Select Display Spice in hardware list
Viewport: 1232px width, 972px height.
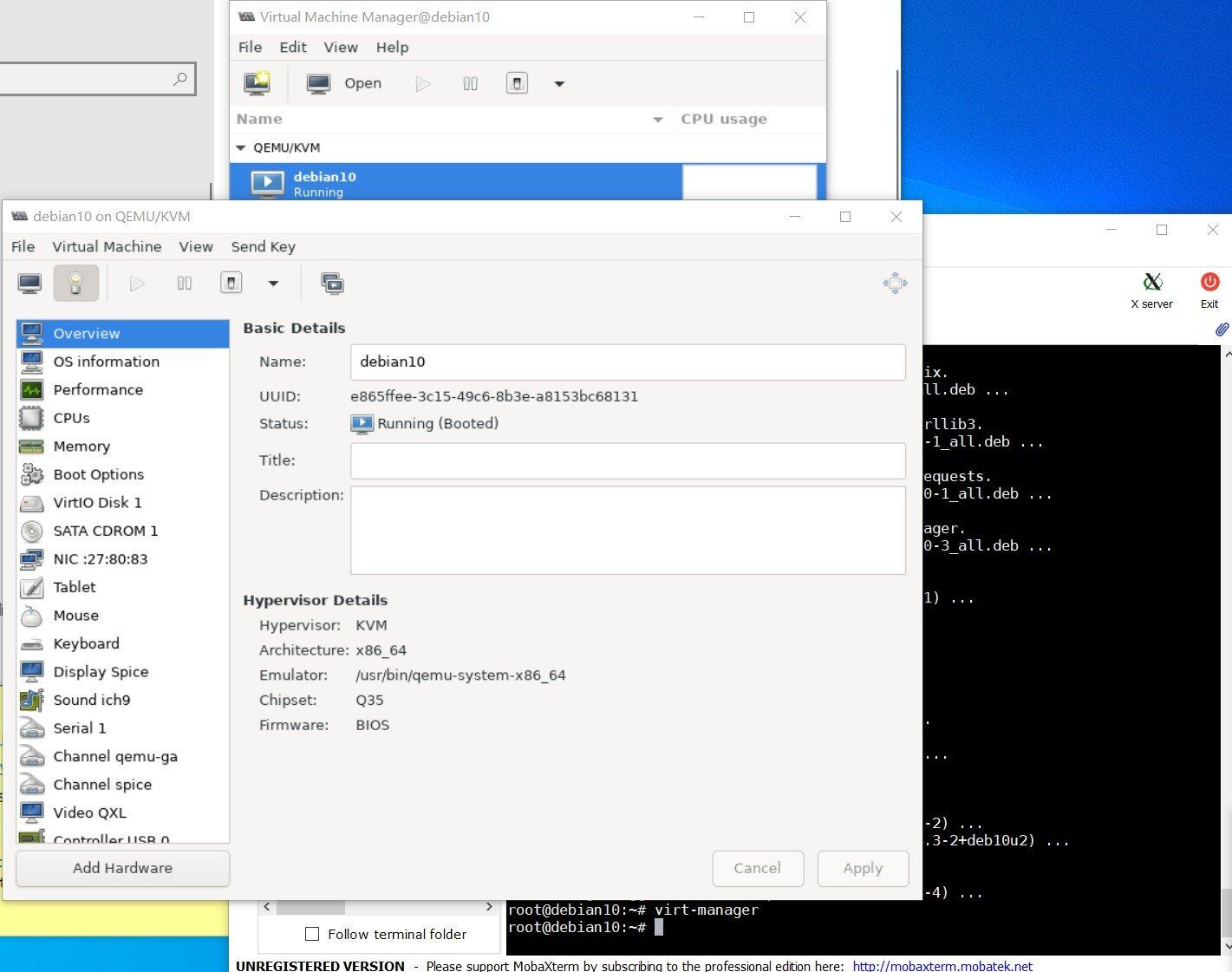(122, 672)
